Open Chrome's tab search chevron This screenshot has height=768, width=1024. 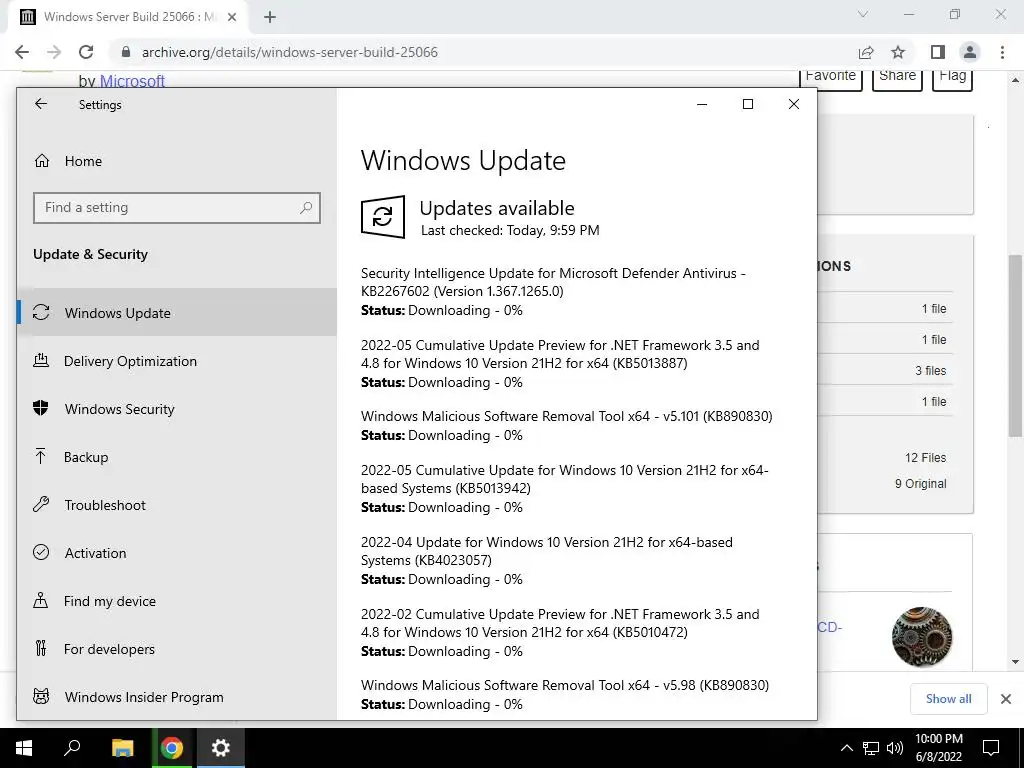(x=863, y=14)
